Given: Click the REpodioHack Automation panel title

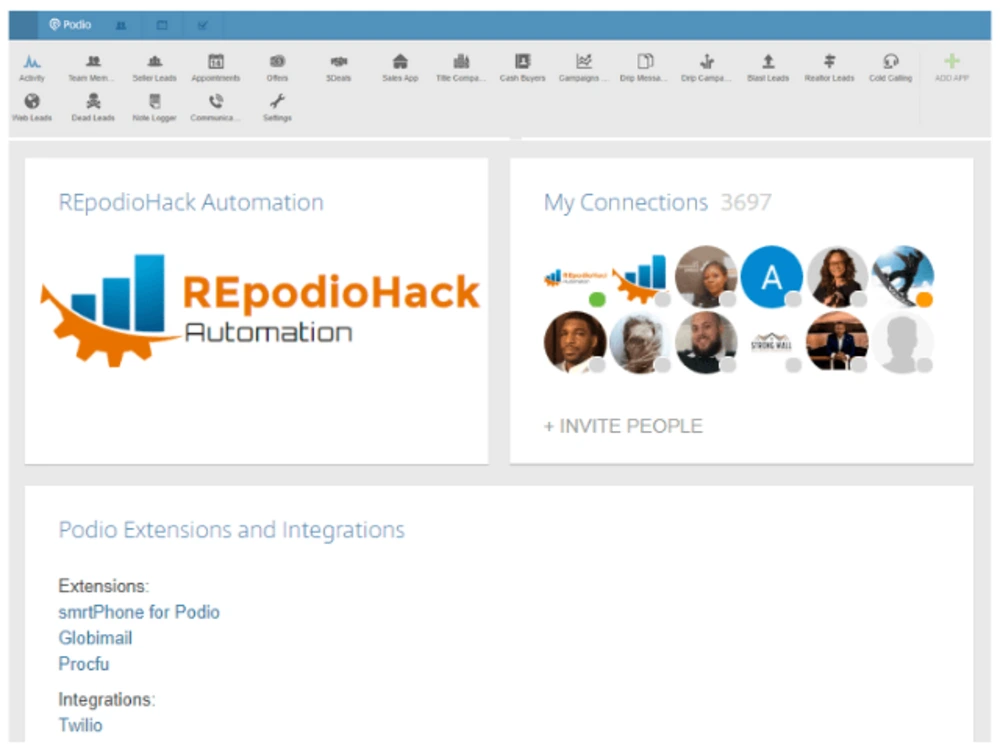Looking at the screenshot, I should click(191, 203).
